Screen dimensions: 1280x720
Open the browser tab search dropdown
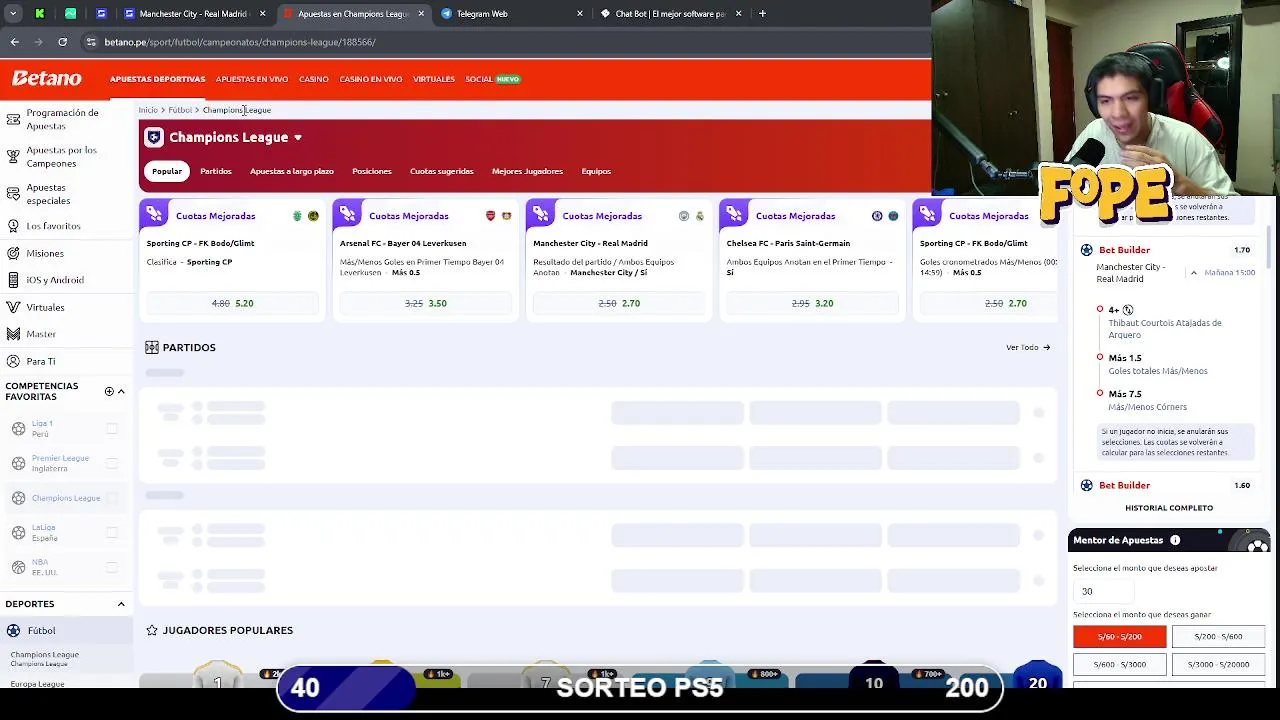[x=15, y=14]
